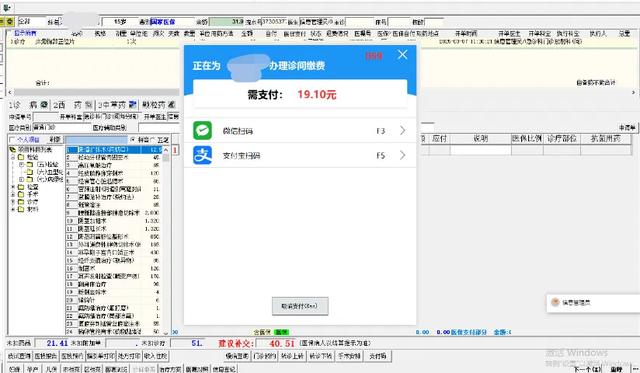Click the item list scrollbar down arrow

166,333
